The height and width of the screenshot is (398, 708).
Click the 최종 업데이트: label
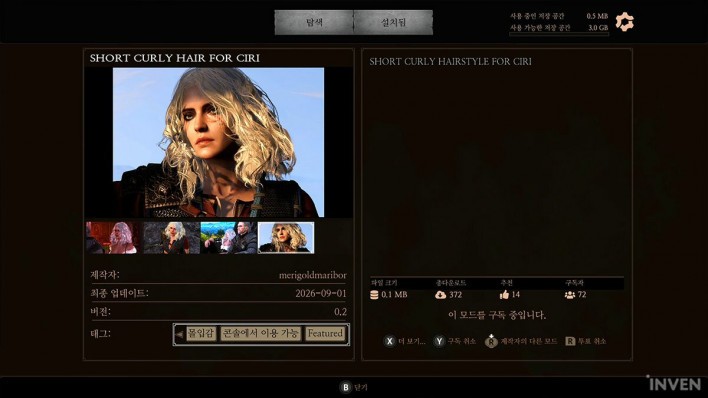(119, 293)
